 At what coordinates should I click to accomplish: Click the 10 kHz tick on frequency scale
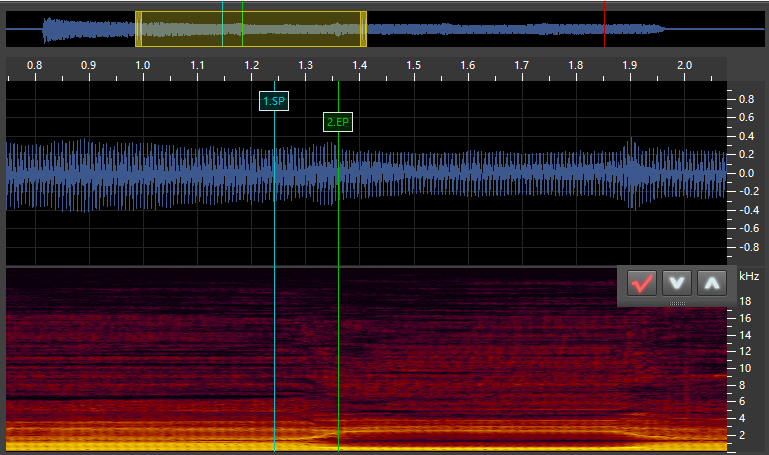pyautogui.click(x=744, y=368)
